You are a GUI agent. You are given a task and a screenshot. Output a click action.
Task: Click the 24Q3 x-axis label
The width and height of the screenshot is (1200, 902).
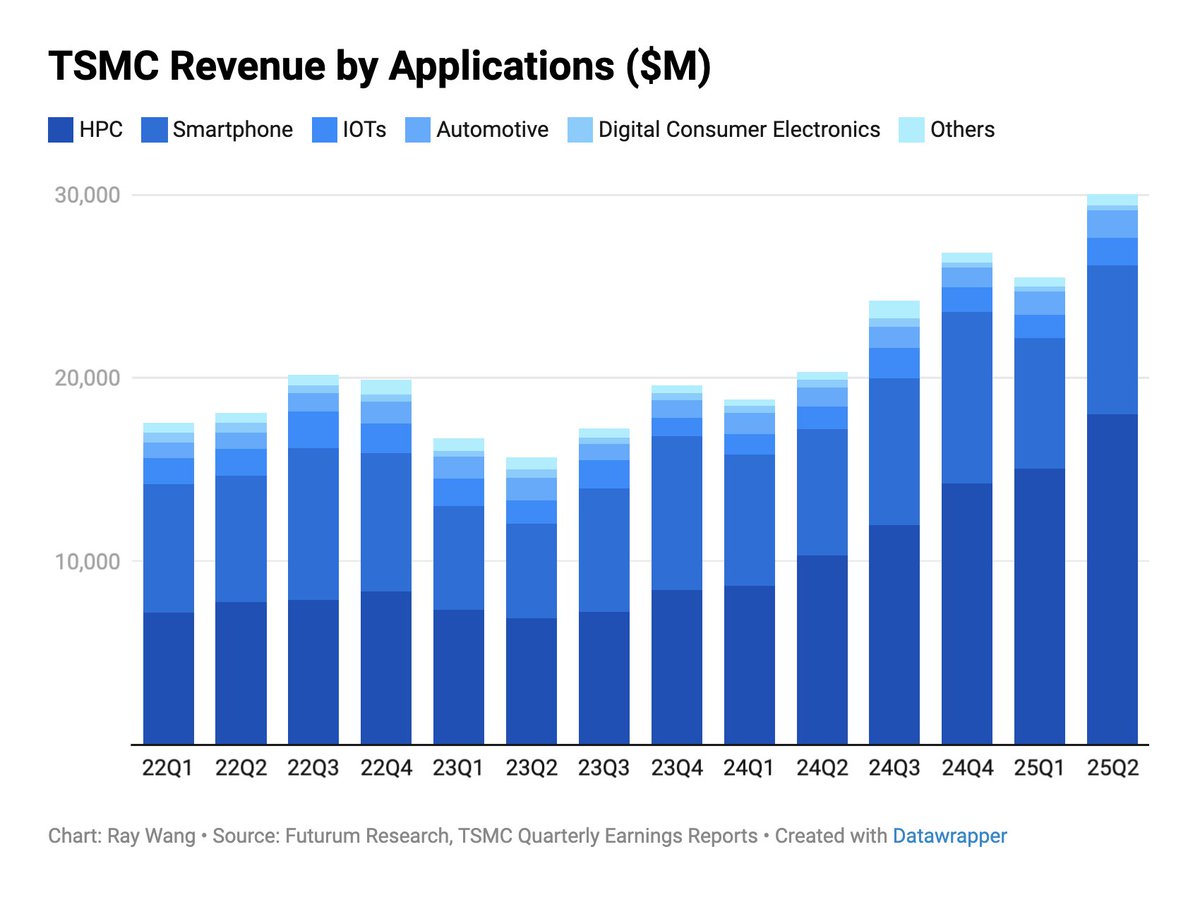(894, 768)
